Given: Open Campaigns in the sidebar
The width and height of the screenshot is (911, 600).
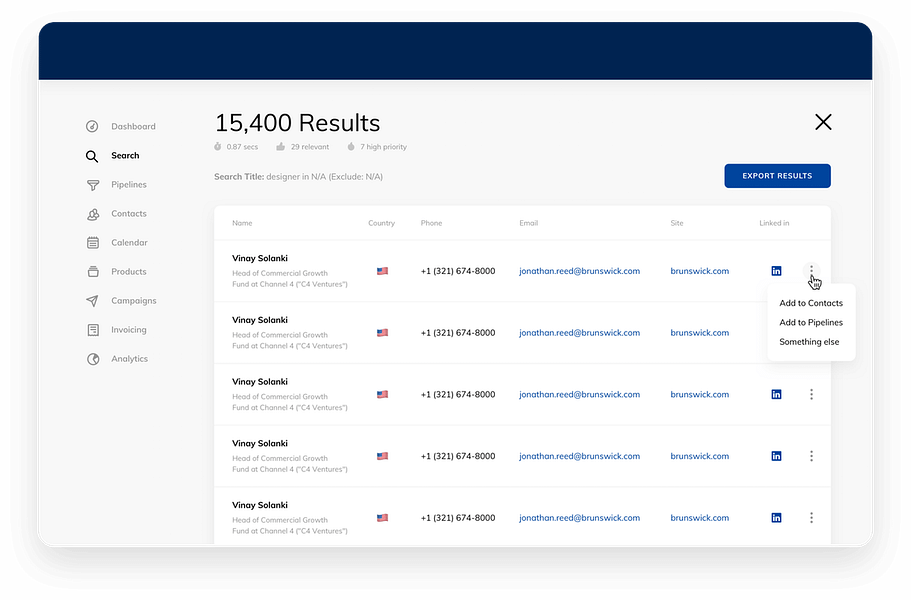Looking at the screenshot, I should pyautogui.click(x=134, y=301).
